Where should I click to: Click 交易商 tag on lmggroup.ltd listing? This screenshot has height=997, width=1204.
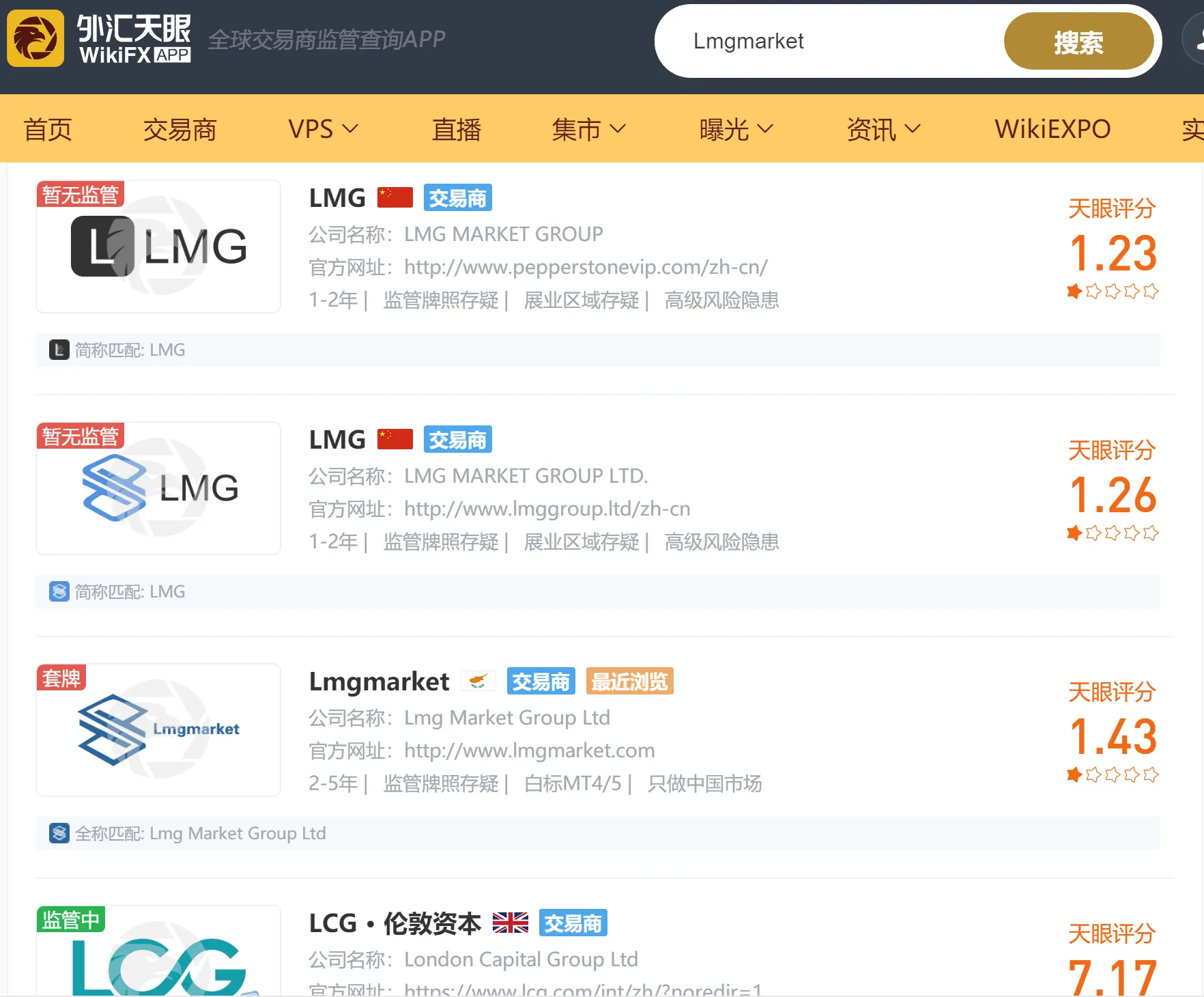[457, 440]
